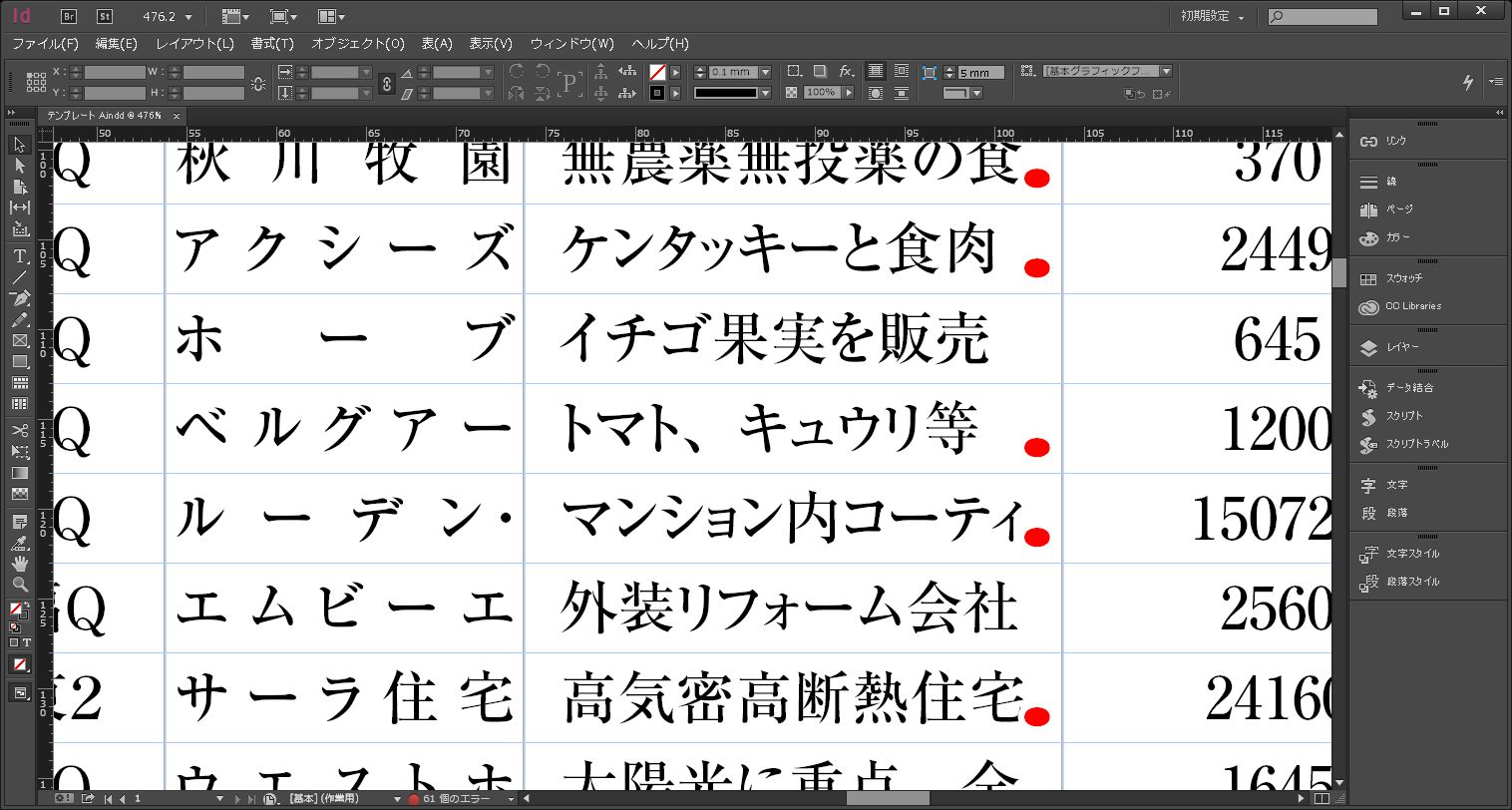This screenshot has width=1512, height=810.
Task: Select the Gap tool
Action: (20, 207)
